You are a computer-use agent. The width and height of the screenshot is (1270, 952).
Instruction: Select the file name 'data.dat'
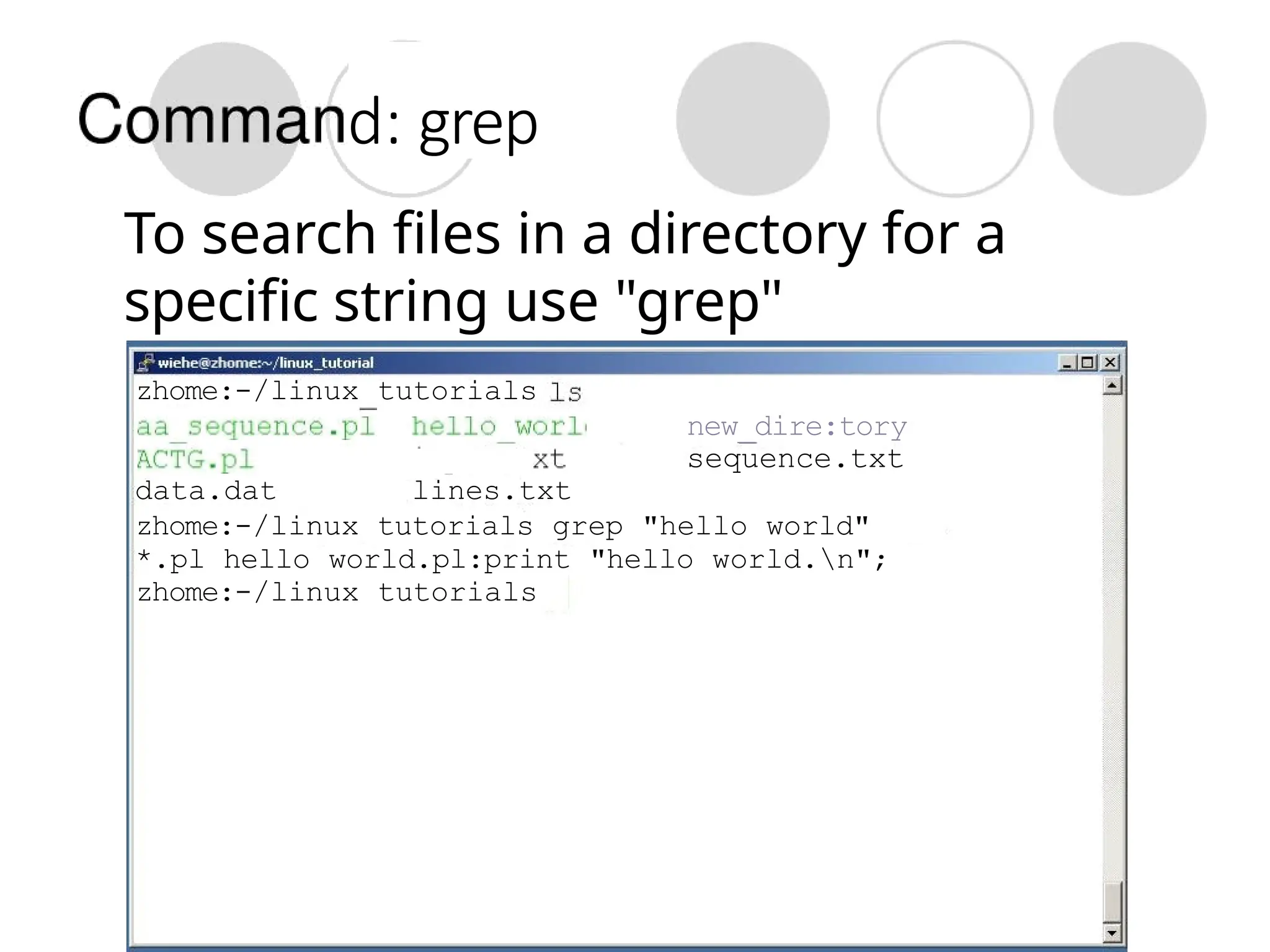[x=205, y=491]
